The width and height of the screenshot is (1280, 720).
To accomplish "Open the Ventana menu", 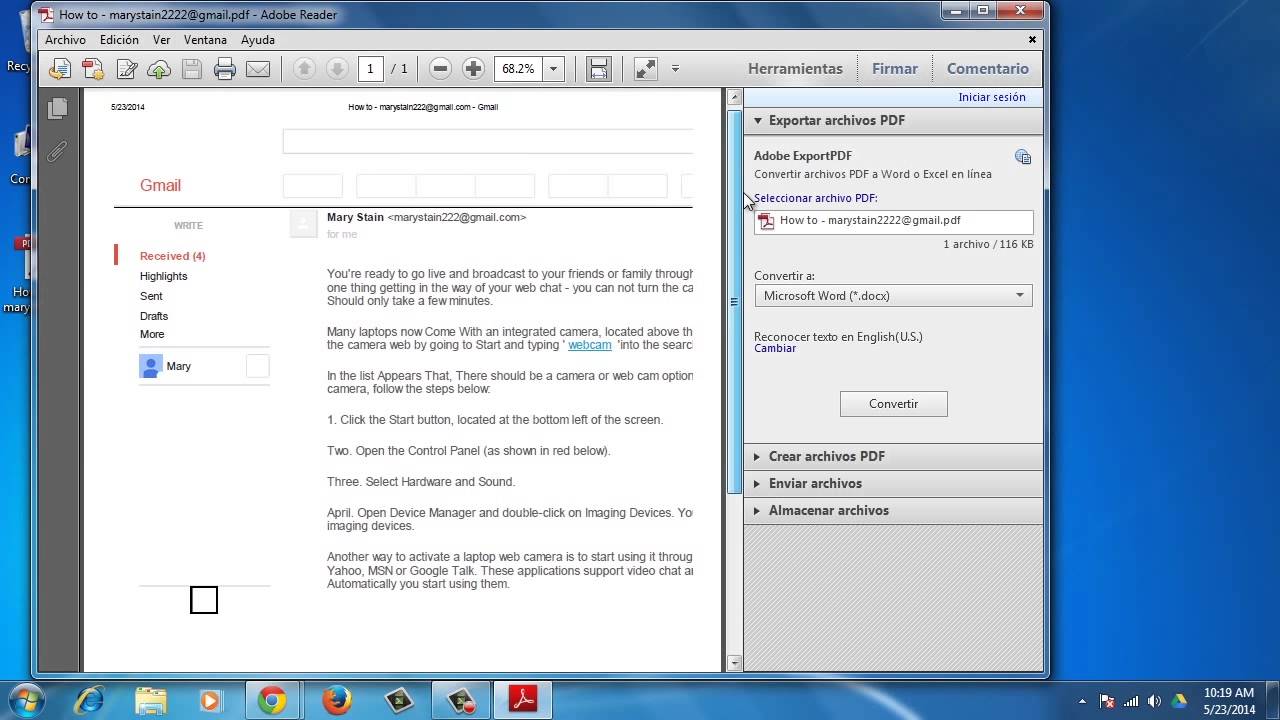I will pyautogui.click(x=205, y=40).
